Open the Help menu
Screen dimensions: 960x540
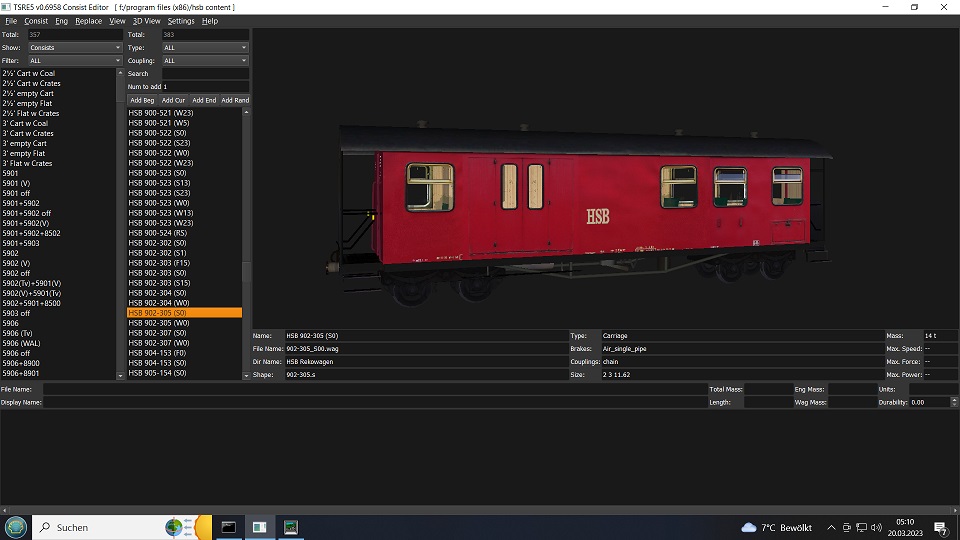(x=210, y=21)
